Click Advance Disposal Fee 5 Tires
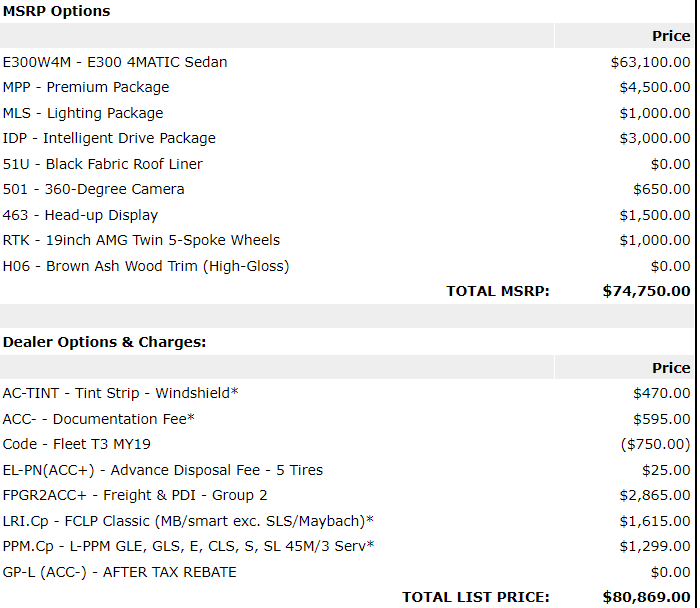This screenshot has width=700, height=608. pyautogui.click(x=347, y=470)
